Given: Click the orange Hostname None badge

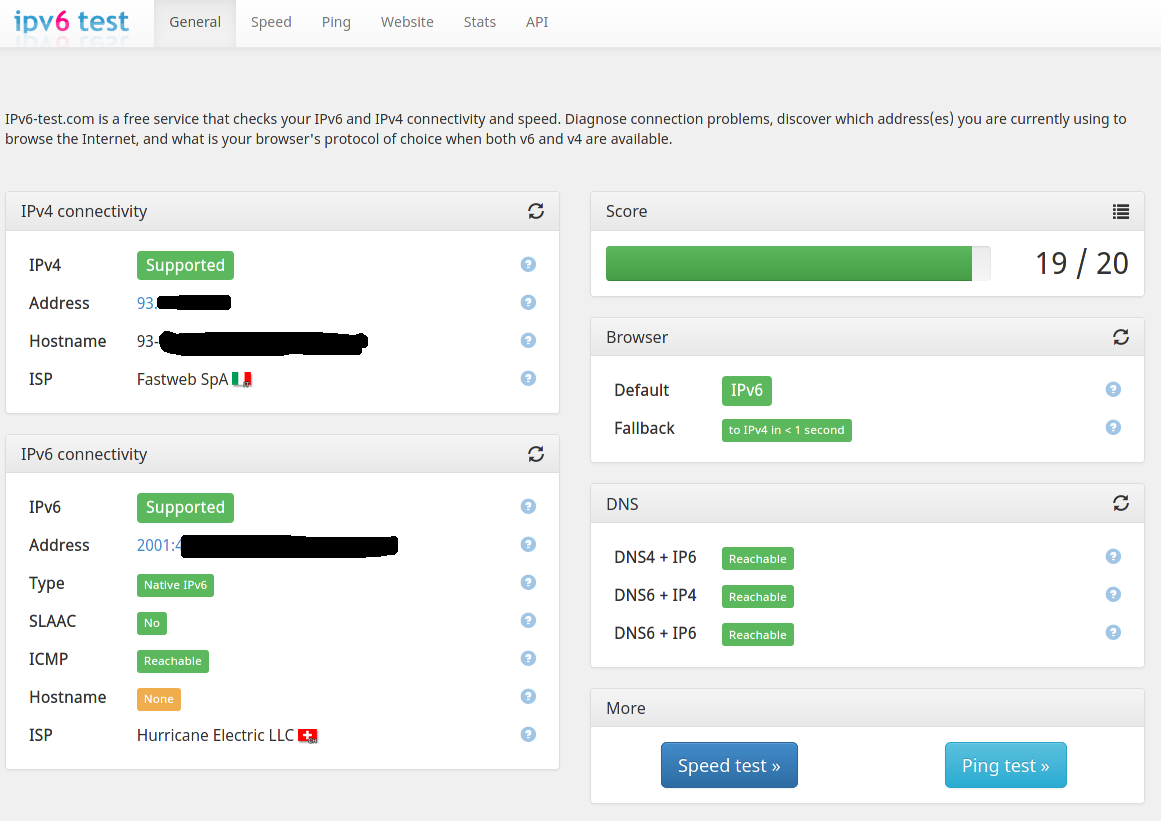Looking at the screenshot, I should click(158, 699).
